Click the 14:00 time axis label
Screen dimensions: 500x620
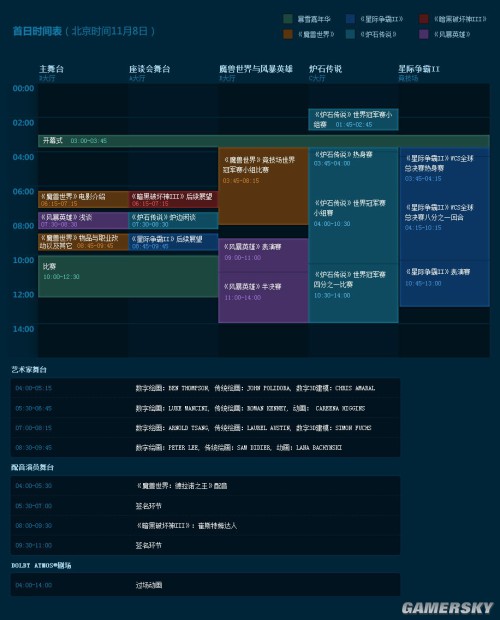point(23,329)
